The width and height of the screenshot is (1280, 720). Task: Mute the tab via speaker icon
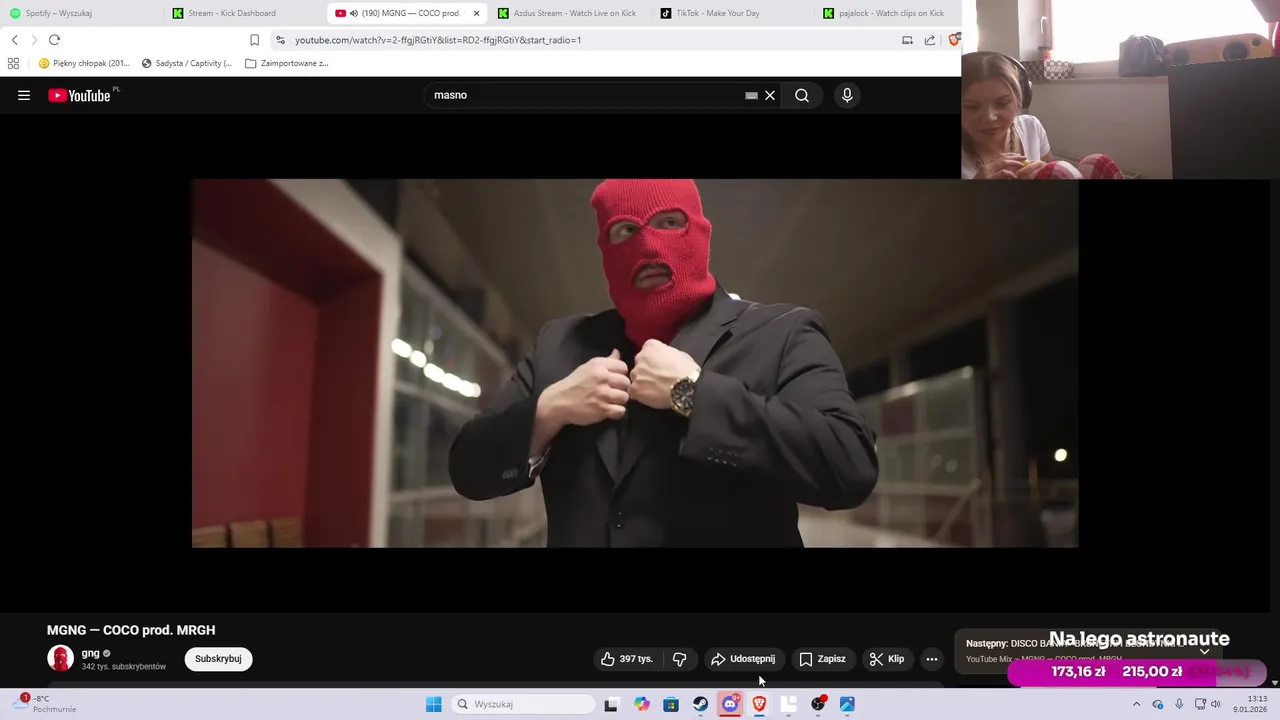[x=354, y=13]
